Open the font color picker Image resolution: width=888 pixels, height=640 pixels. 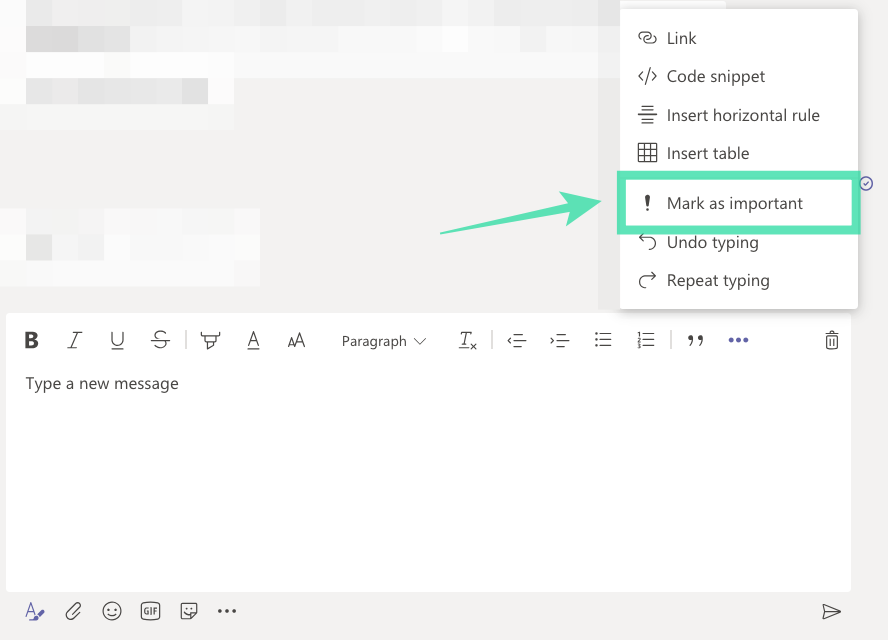(x=253, y=340)
